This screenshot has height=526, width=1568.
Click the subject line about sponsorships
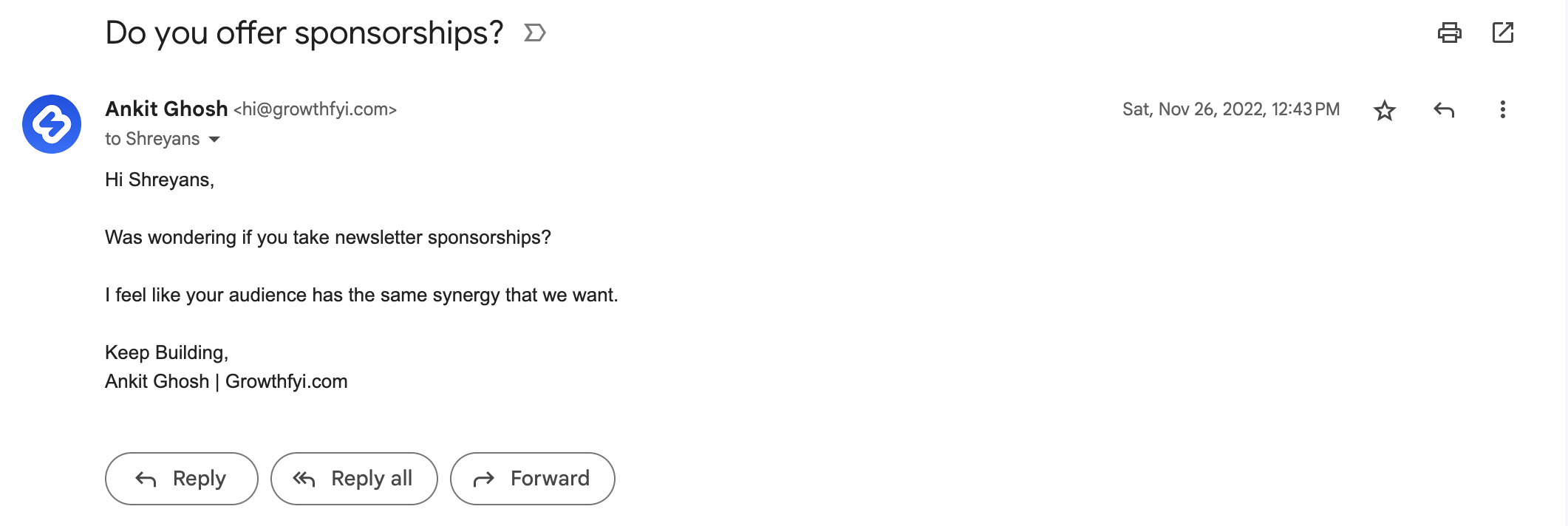pyautogui.click(x=304, y=33)
